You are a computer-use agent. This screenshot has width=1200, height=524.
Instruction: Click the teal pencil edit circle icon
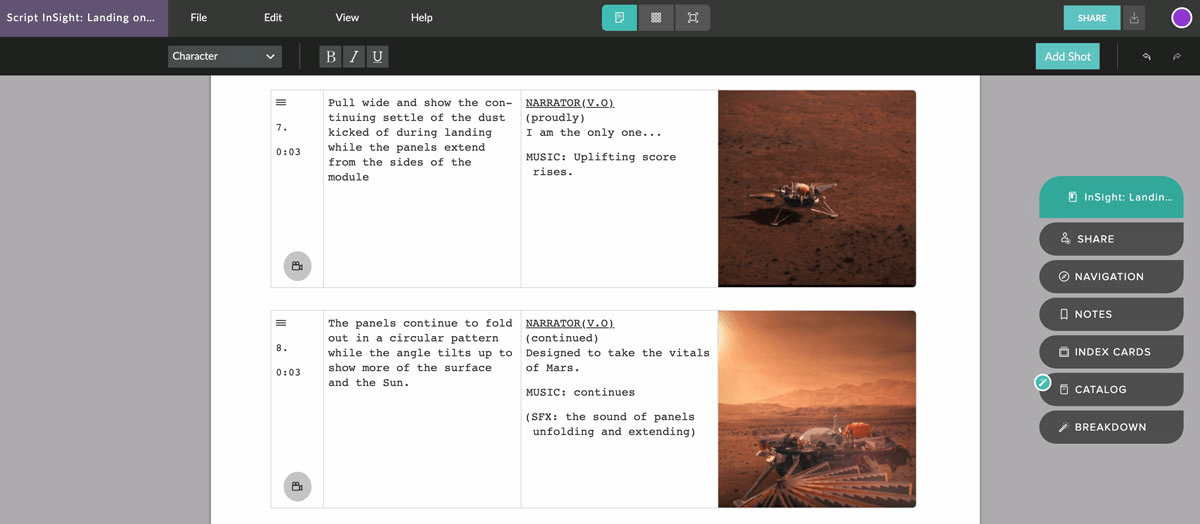(1042, 382)
